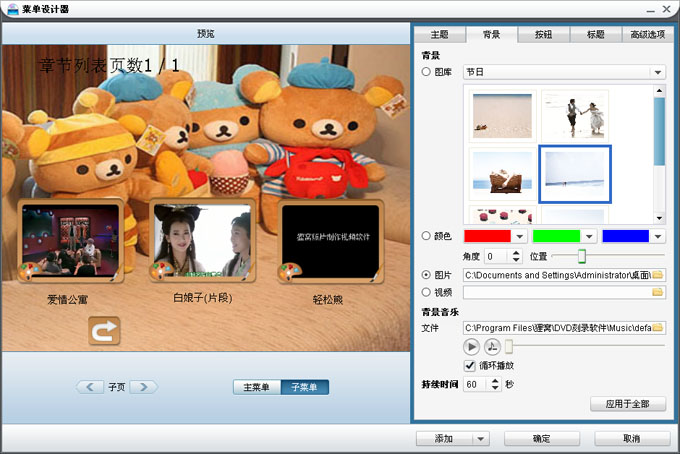Click the 应用于全部 button
The height and width of the screenshot is (454, 680).
(x=628, y=404)
